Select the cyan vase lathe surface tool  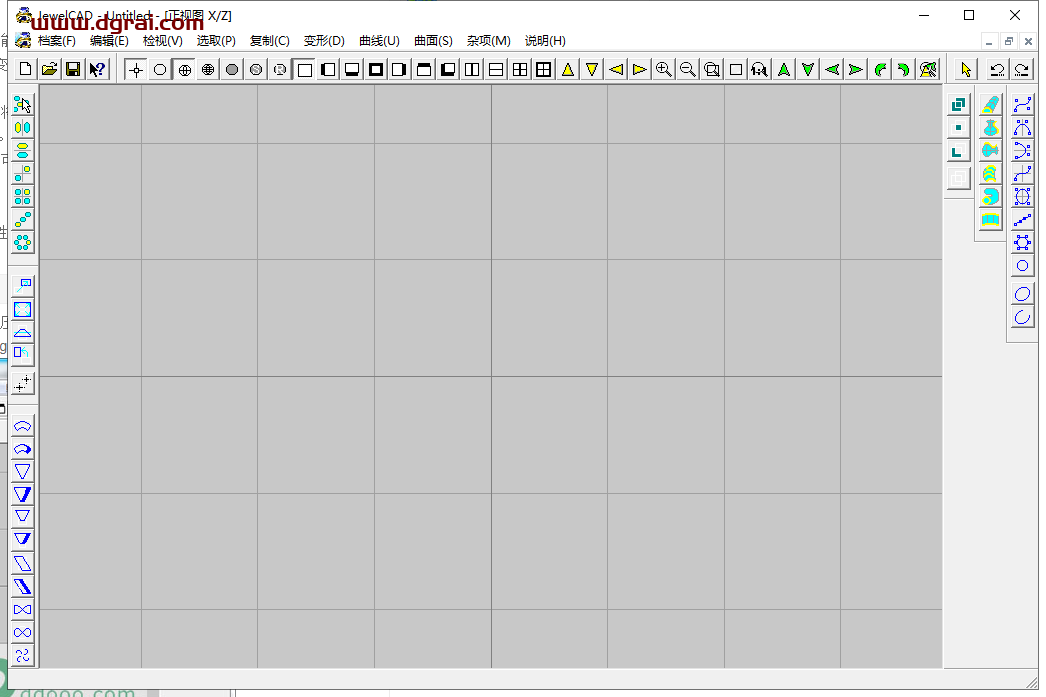(x=991, y=127)
